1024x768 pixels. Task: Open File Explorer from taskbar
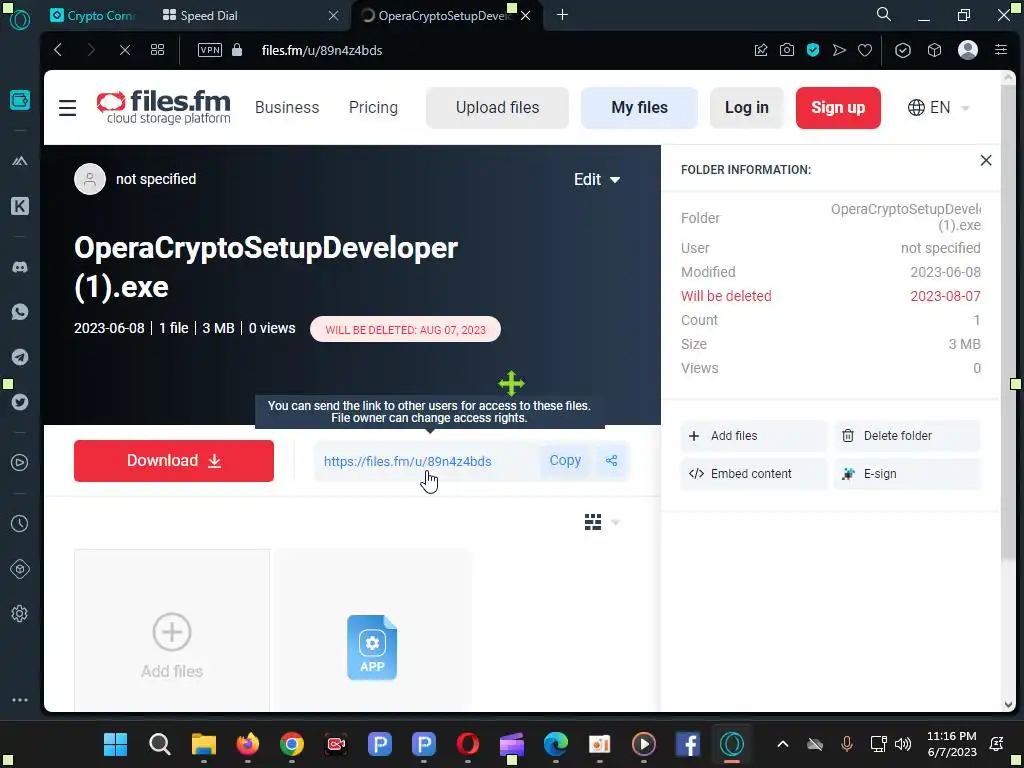tap(204, 744)
